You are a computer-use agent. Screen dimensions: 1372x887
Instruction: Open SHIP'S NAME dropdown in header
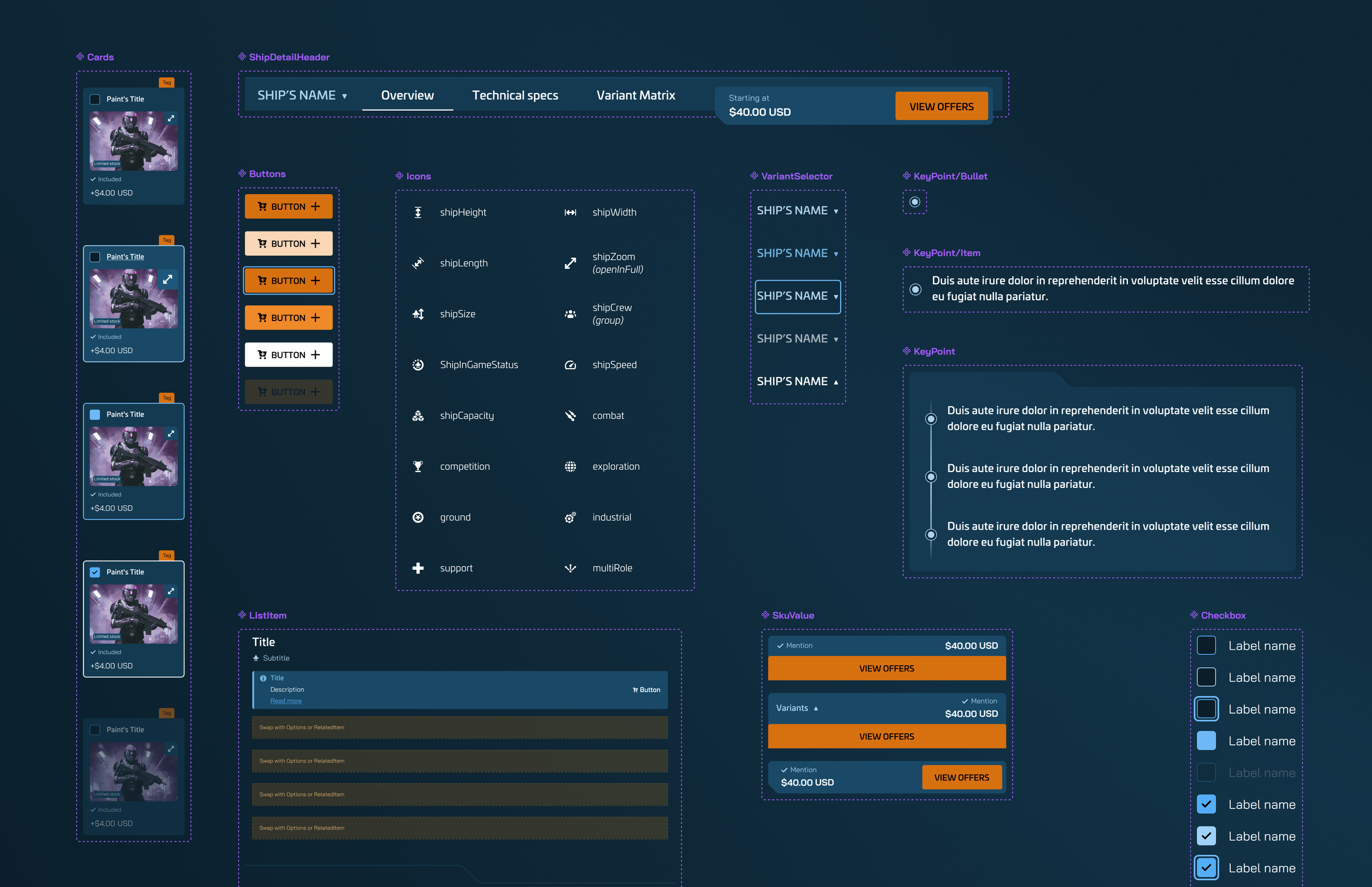(302, 96)
